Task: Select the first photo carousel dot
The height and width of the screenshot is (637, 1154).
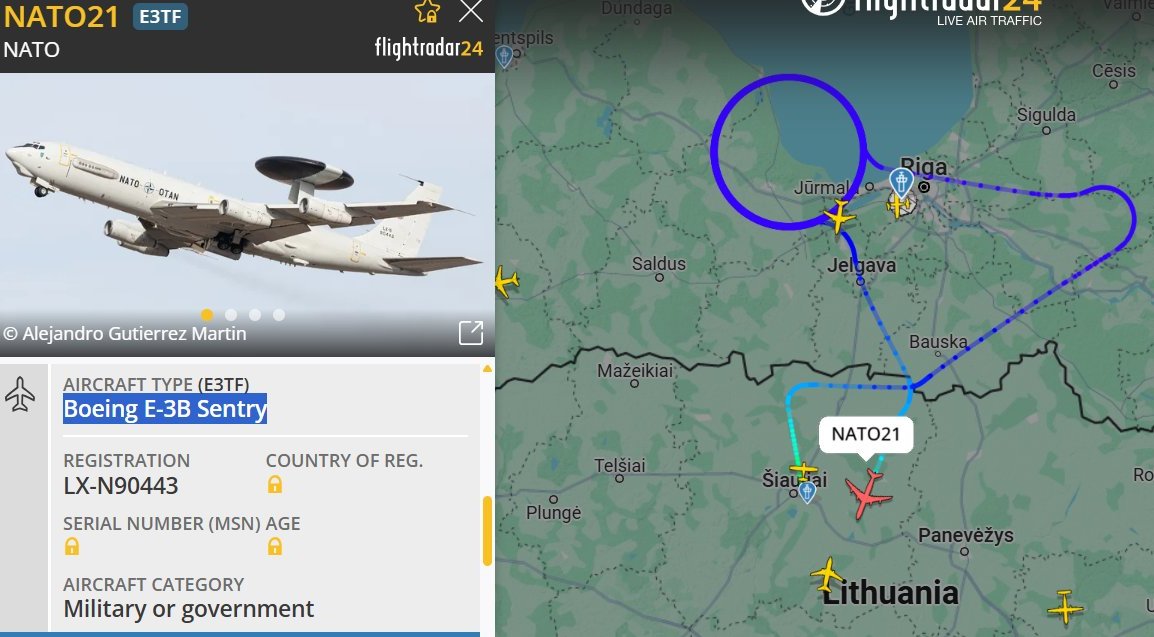Action: [207, 315]
